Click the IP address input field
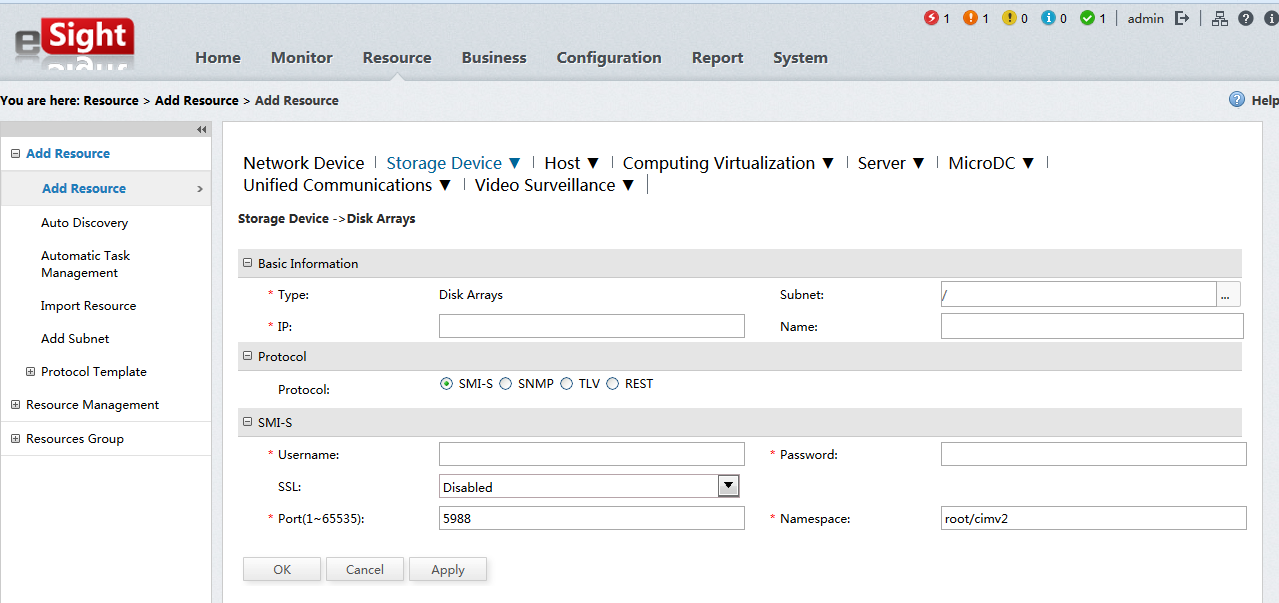 591,326
